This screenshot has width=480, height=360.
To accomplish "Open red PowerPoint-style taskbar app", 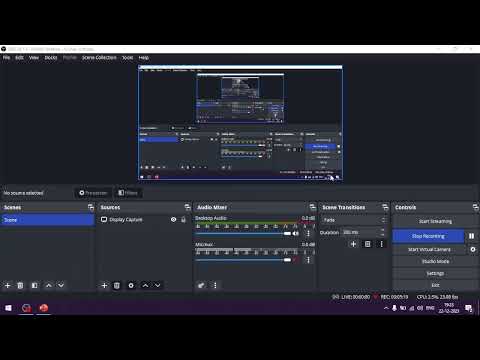I will 43,308.
